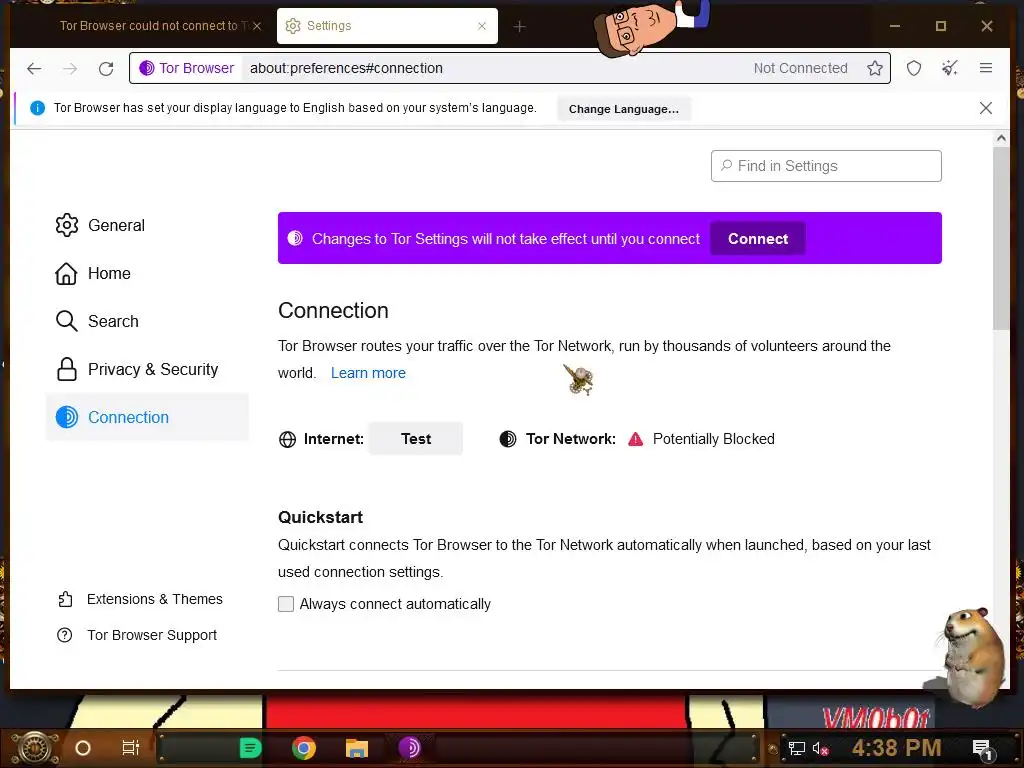The width and height of the screenshot is (1024, 768).
Task: Switch to 'Tor Browser could not connect' tab
Action: coord(152,26)
